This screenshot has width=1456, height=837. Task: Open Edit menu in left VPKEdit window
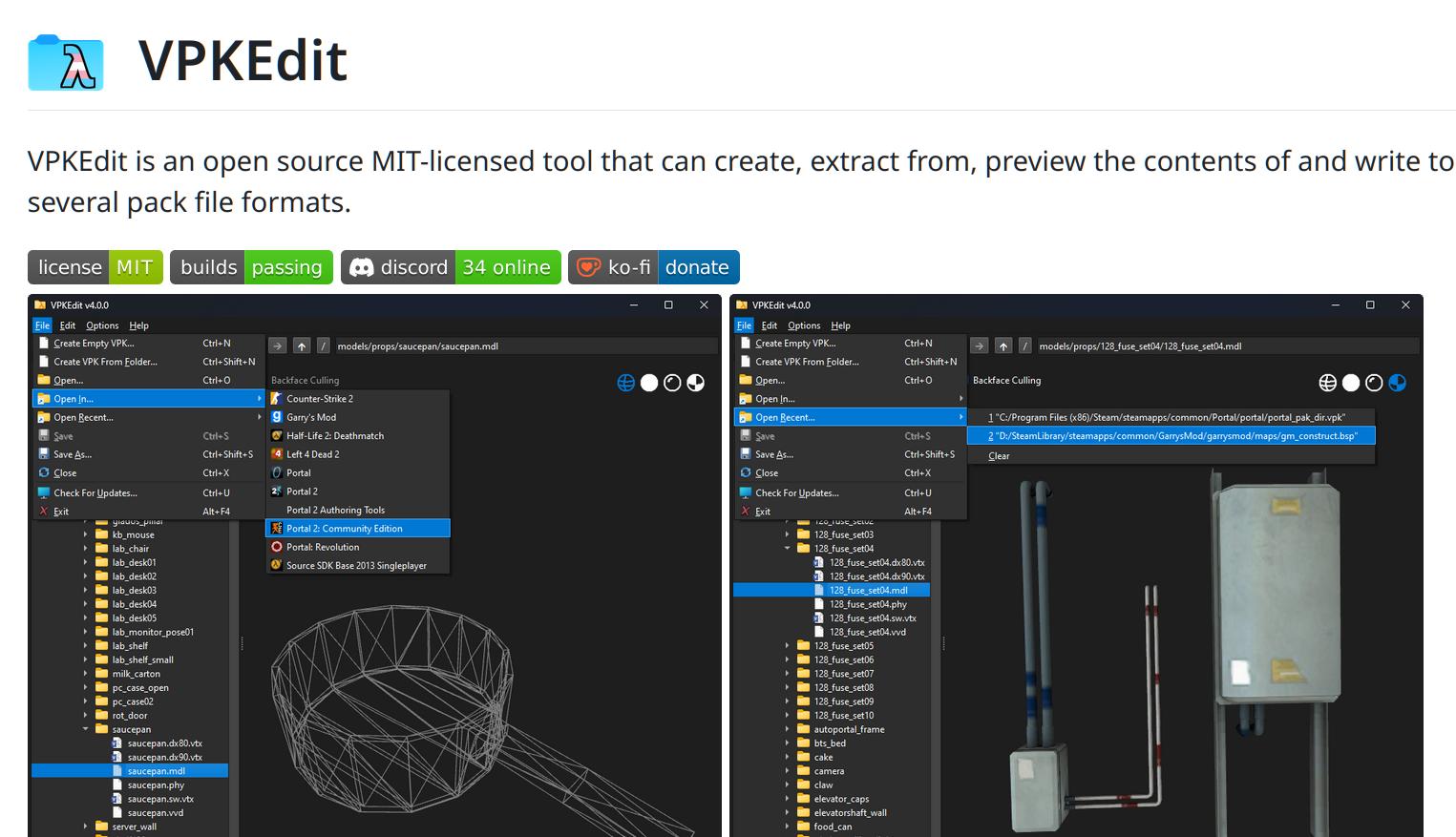68,325
